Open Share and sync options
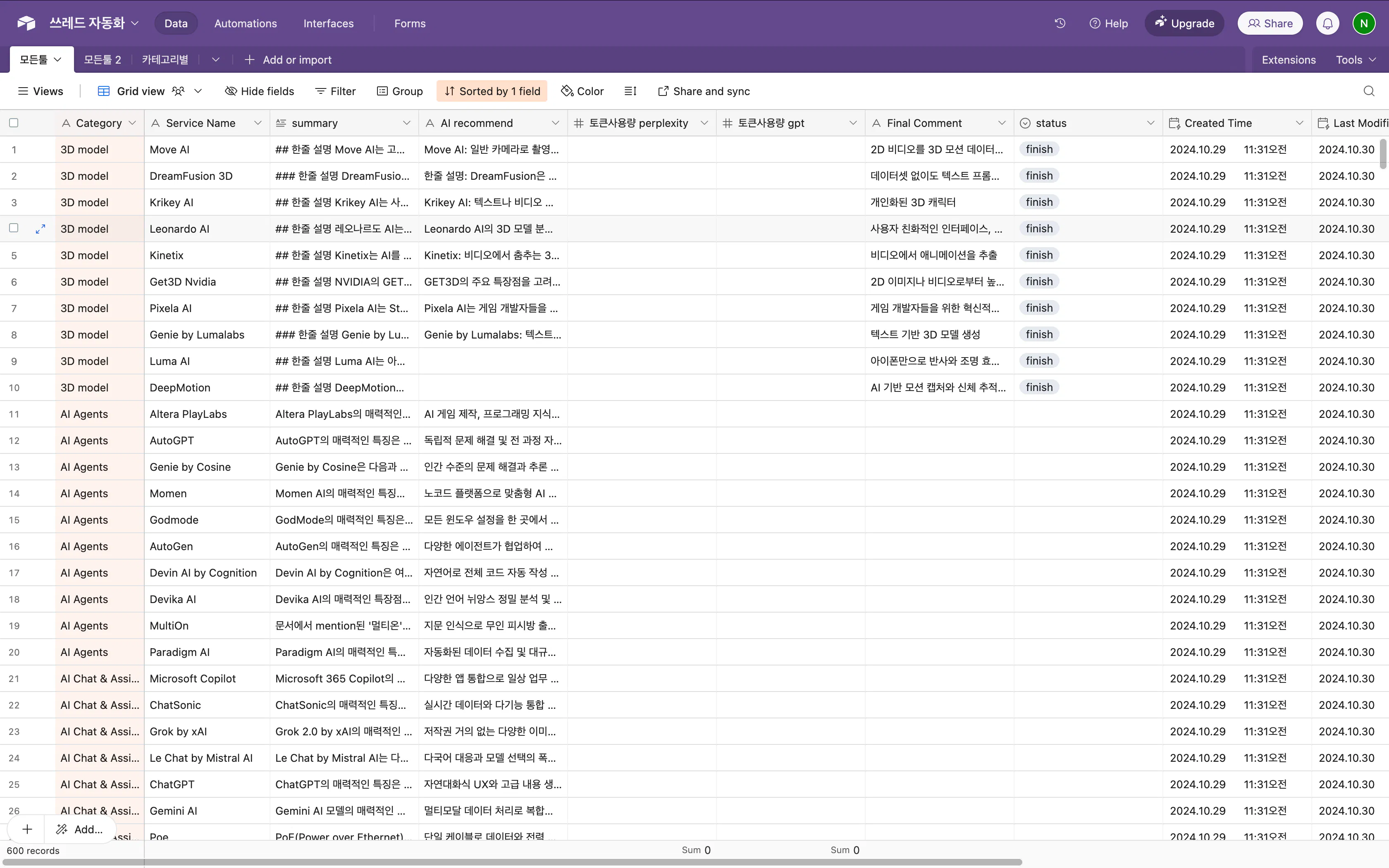Screen dimensions: 1389x868 [704, 91]
